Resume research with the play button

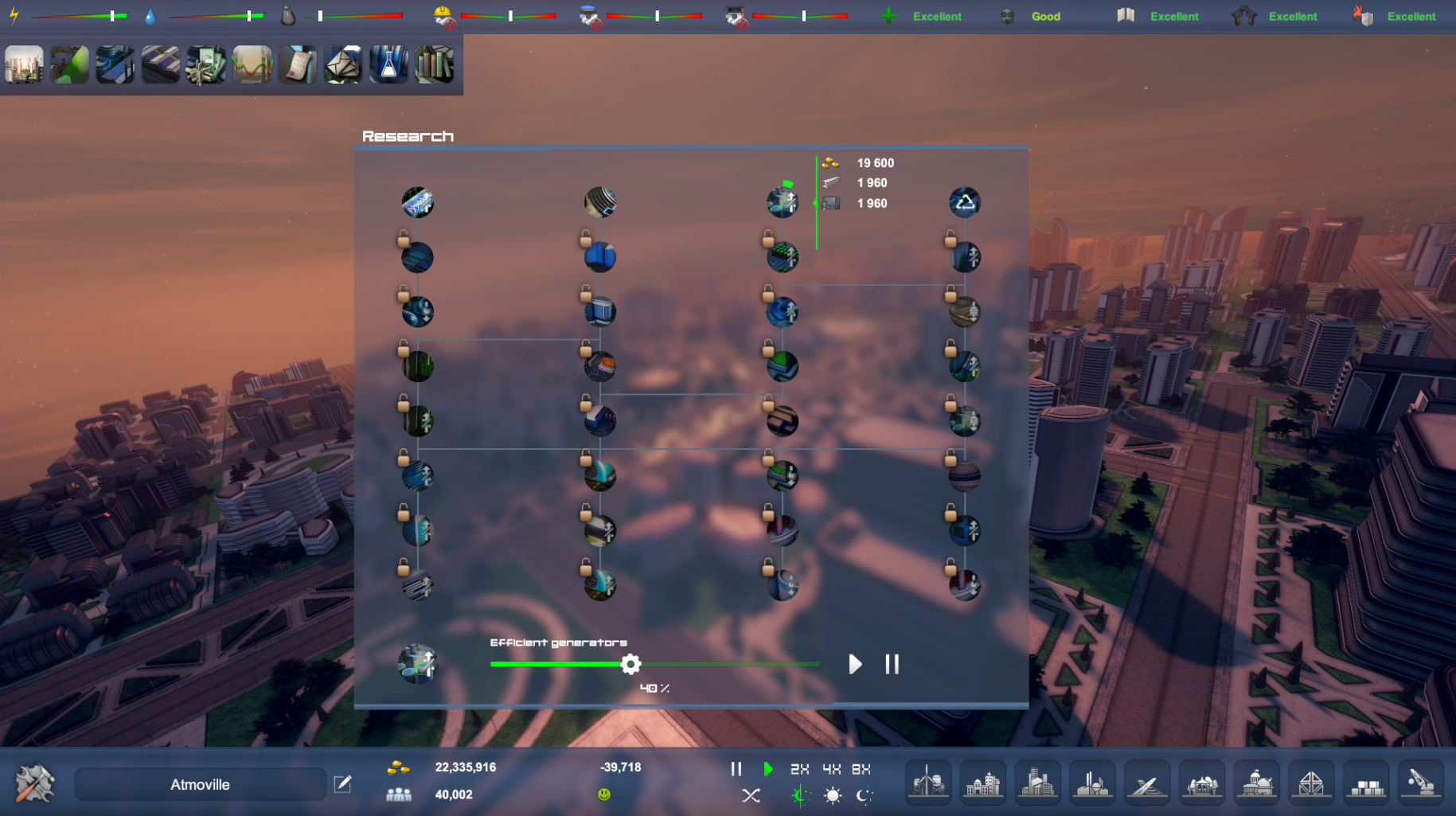pyautogui.click(x=855, y=664)
